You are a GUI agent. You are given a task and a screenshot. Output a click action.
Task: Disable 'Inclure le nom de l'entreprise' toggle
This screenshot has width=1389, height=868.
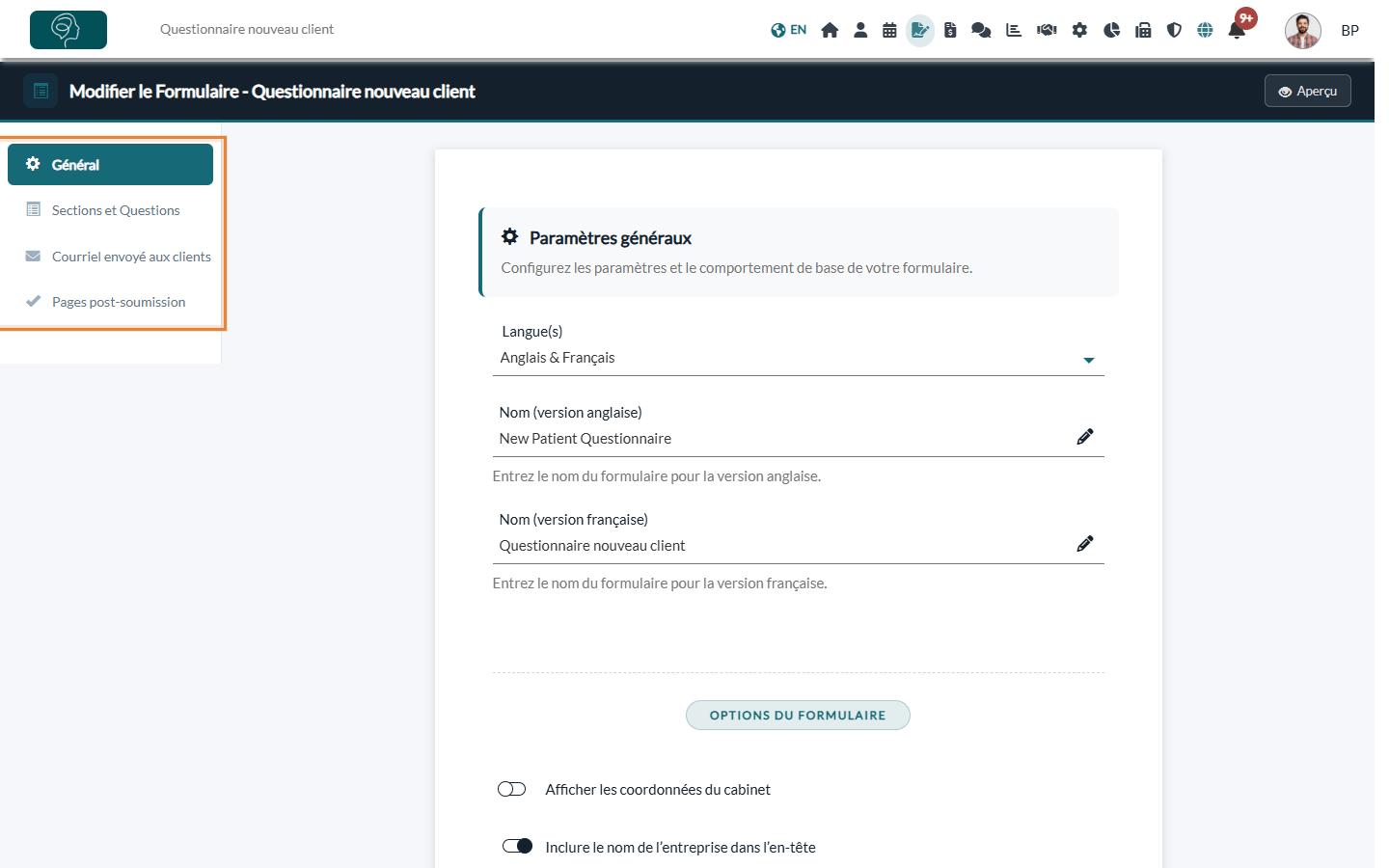click(x=517, y=846)
